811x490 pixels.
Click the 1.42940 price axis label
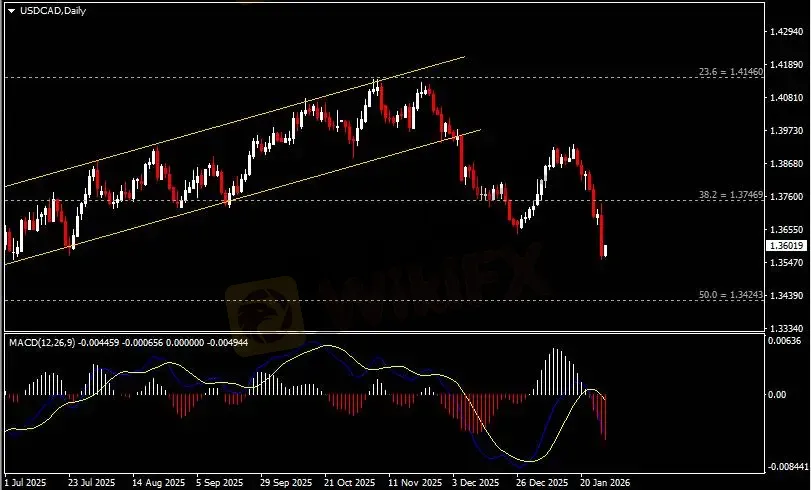tap(785, 32)
